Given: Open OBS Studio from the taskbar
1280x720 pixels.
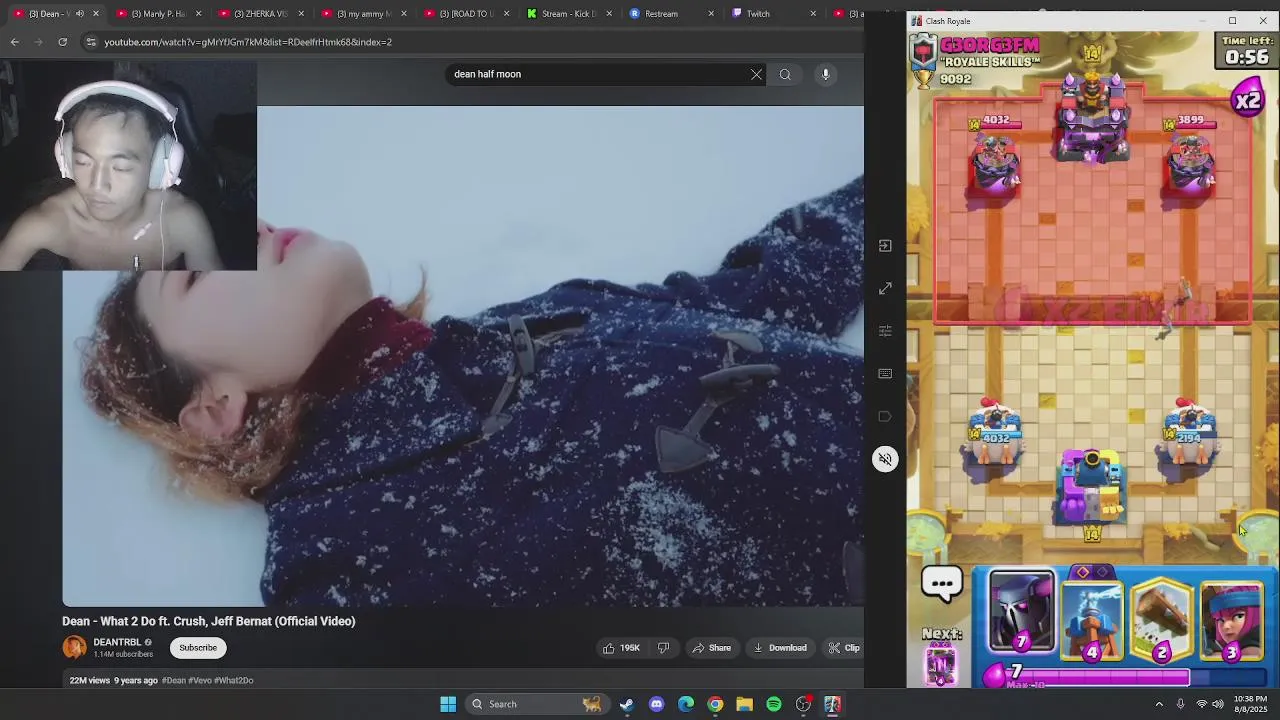Looking at the screenshot, I should click(x=803, y=704).
